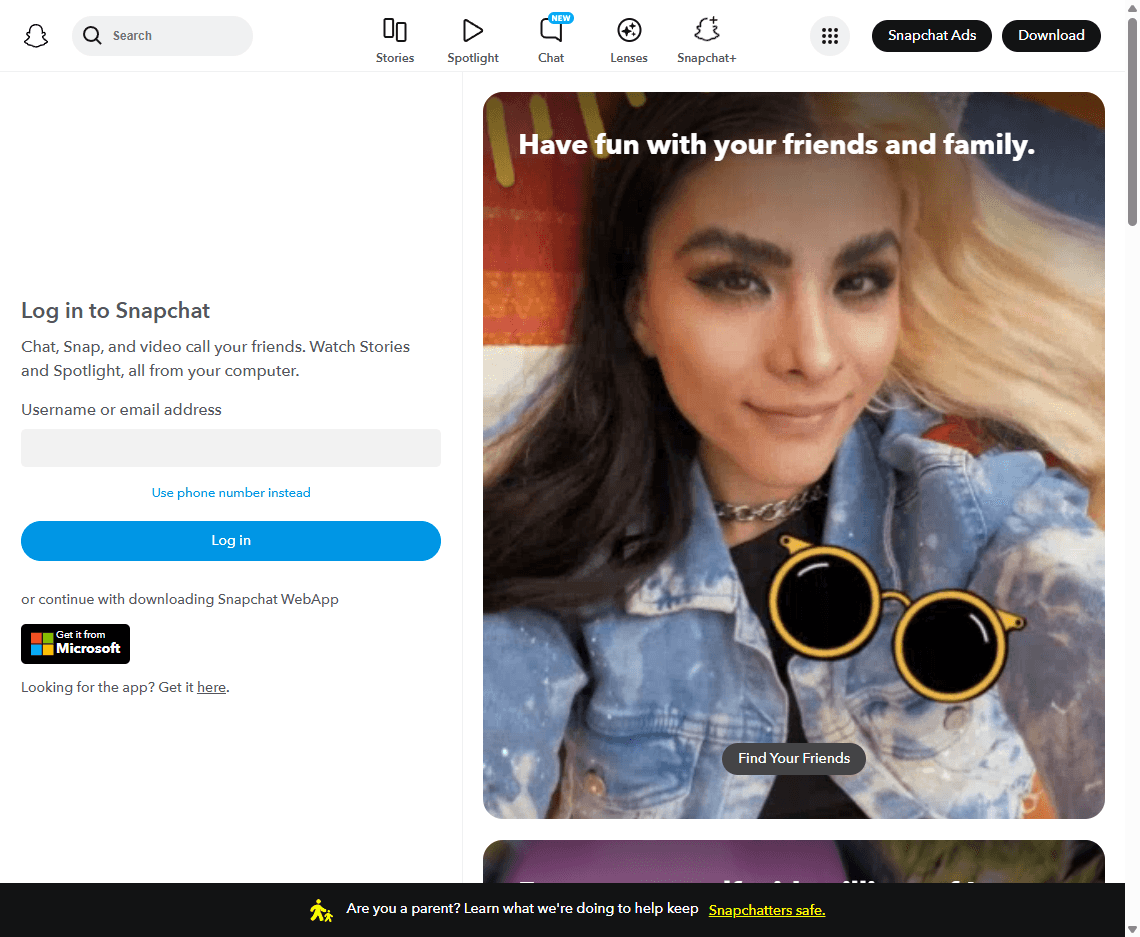This screenshot has height=937, width=1140.
Task: Click the page vertical scrollbar thumb
Action: [x=1132, y=124]
